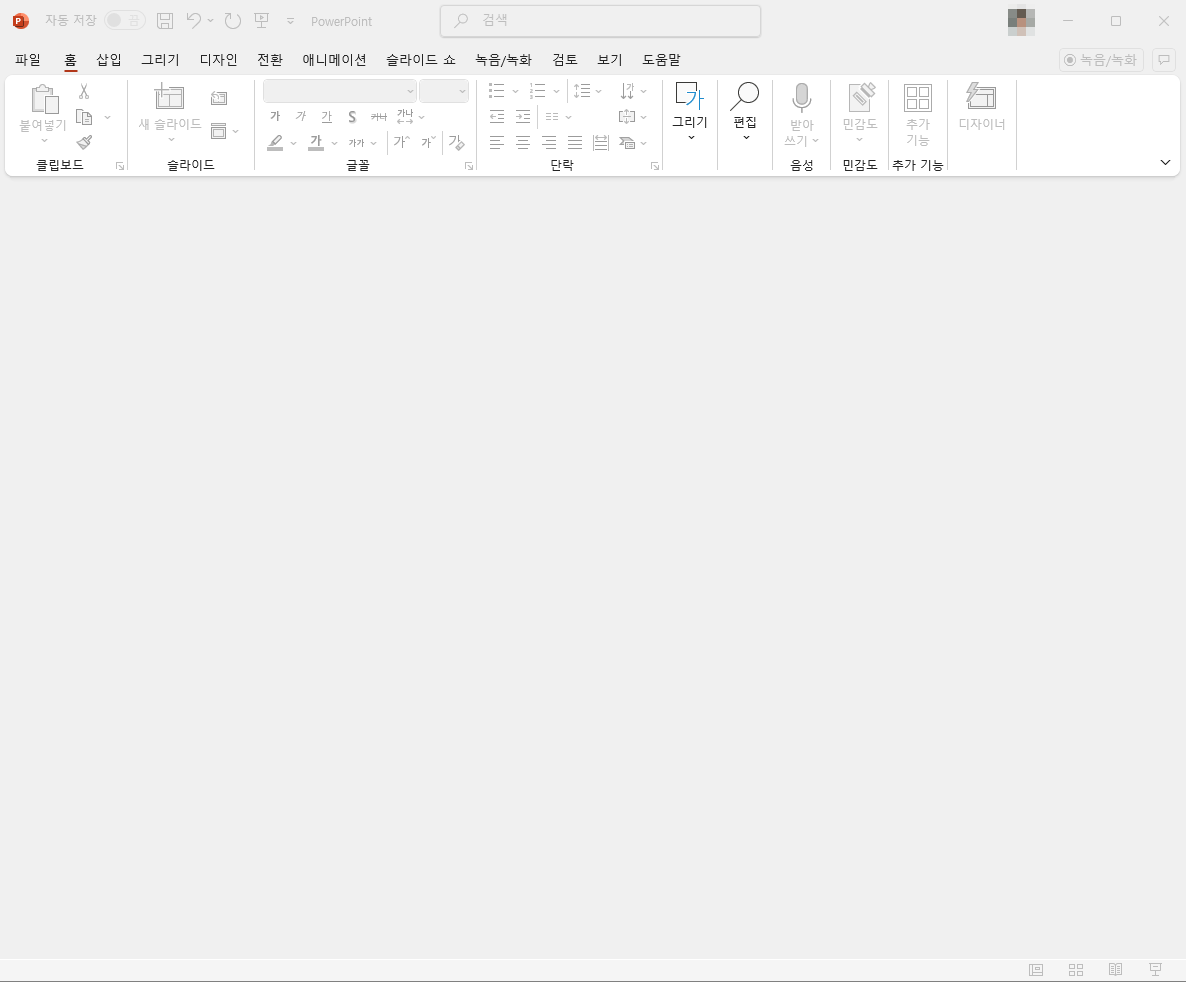Click the 디자이너 icon
Image resolution: width=1186 pixels, height=982 pixels.
(981, 98)
